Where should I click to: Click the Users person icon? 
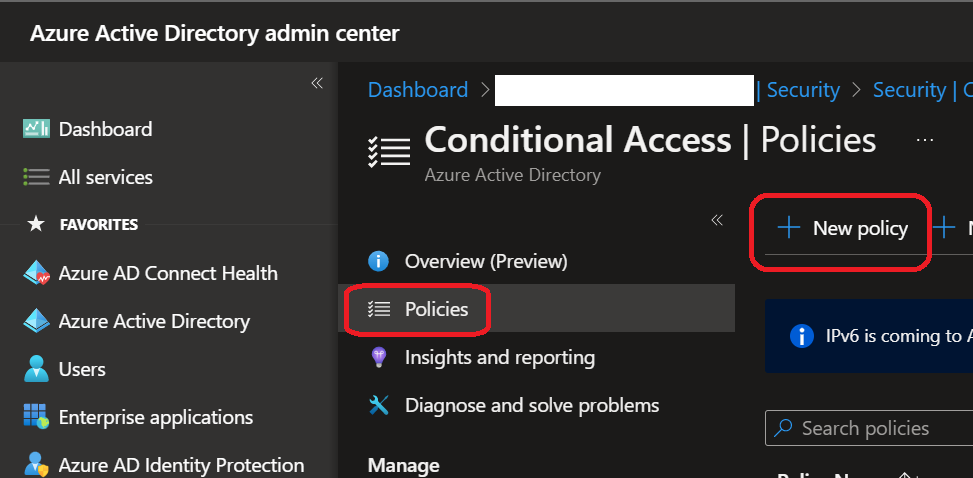coord(36,369)
